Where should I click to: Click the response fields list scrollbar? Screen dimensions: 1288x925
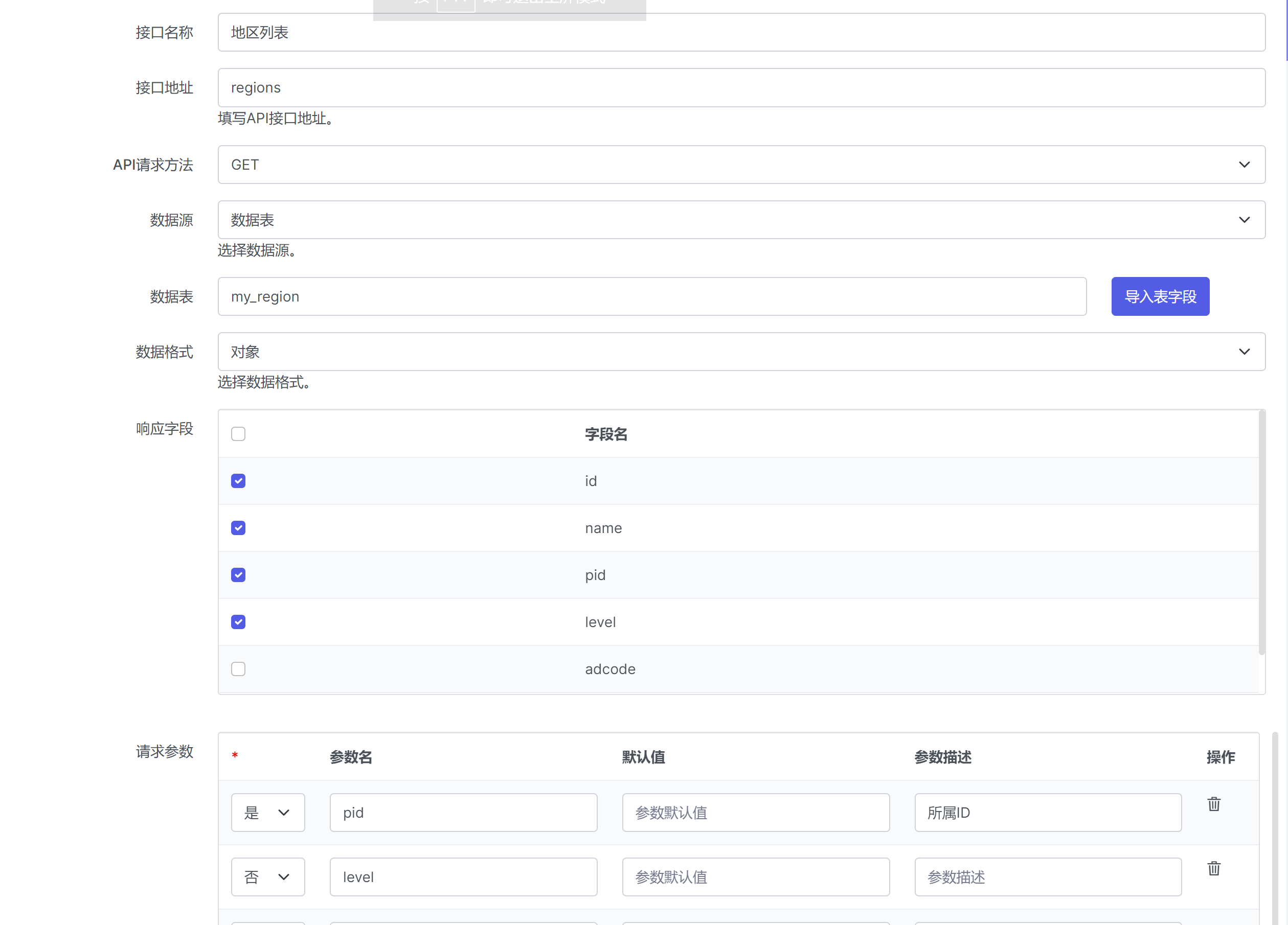[x=1261, y=534]
